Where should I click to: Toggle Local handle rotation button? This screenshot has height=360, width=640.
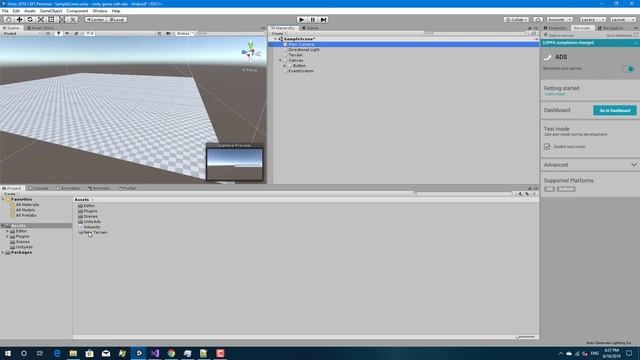[117, 19]
